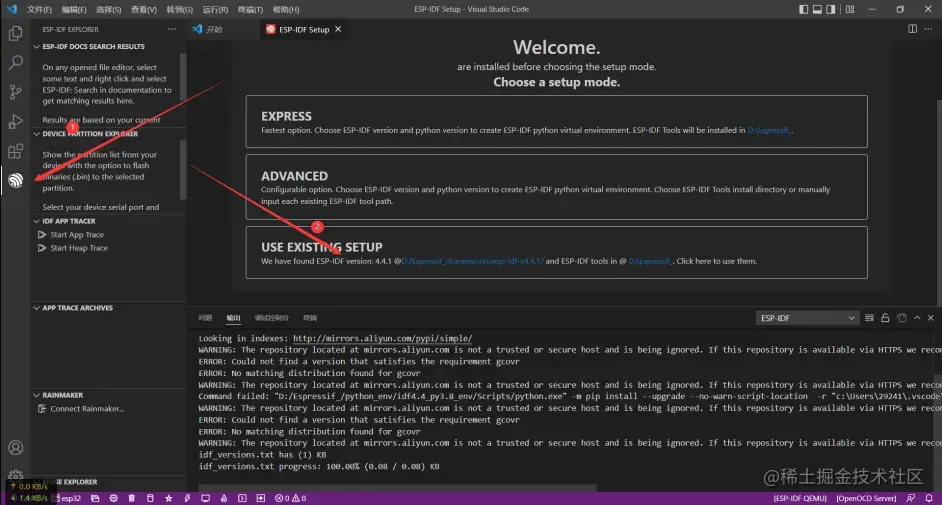This screenshot has width=942, height=505.
Task: Collapse App Trace Archives section
Action: click(x=108, y=307)
